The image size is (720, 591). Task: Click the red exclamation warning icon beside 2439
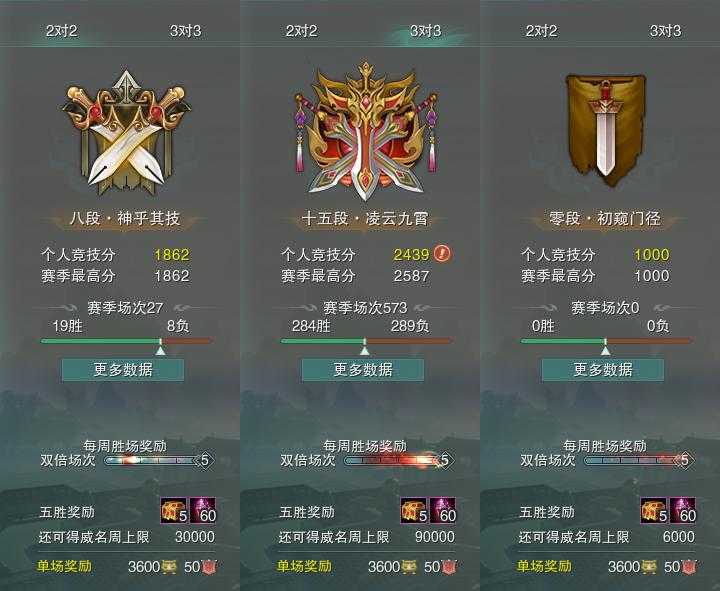pyautogui.click(x=443, y=253)
